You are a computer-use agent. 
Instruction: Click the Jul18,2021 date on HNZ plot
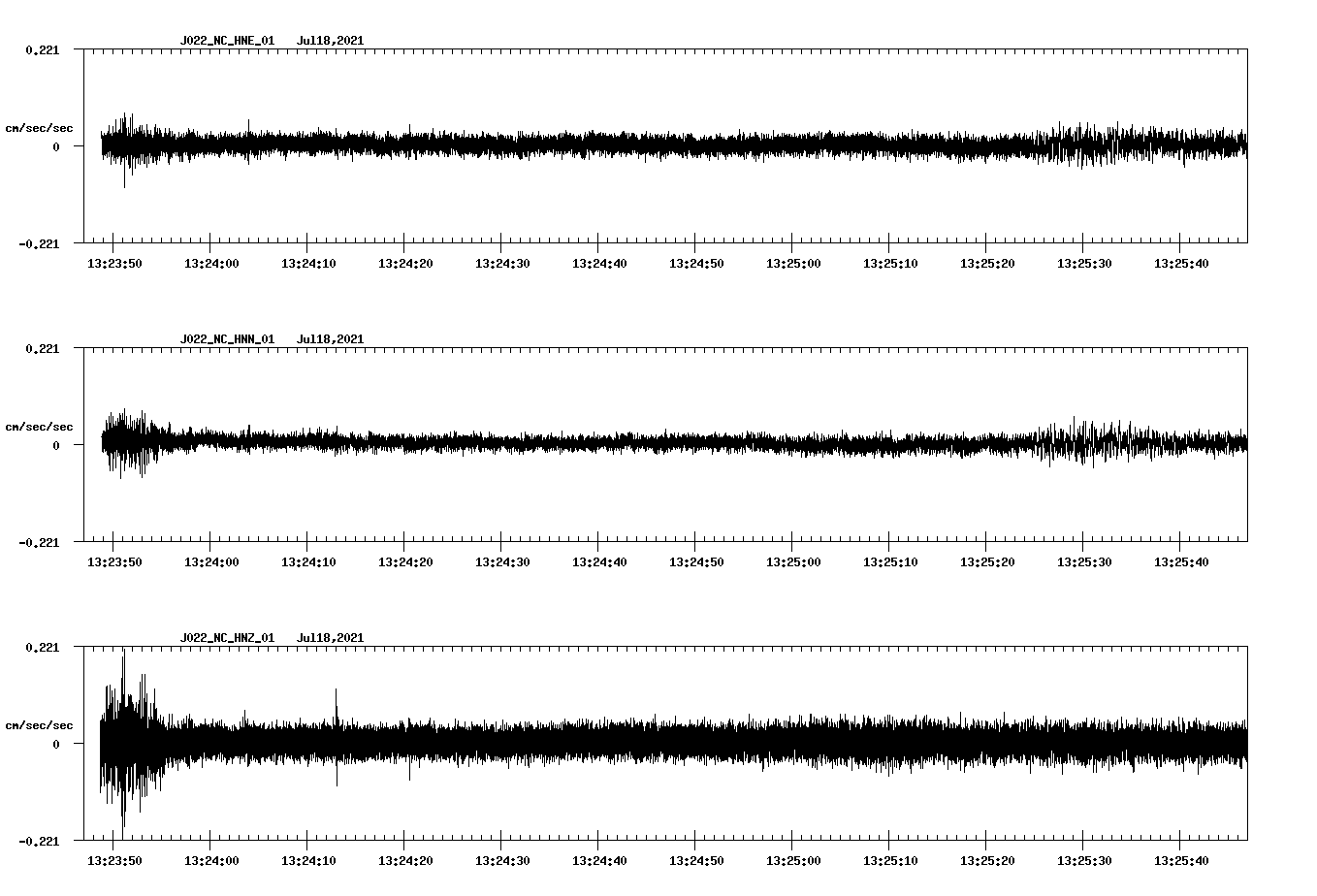pos(330,638)
